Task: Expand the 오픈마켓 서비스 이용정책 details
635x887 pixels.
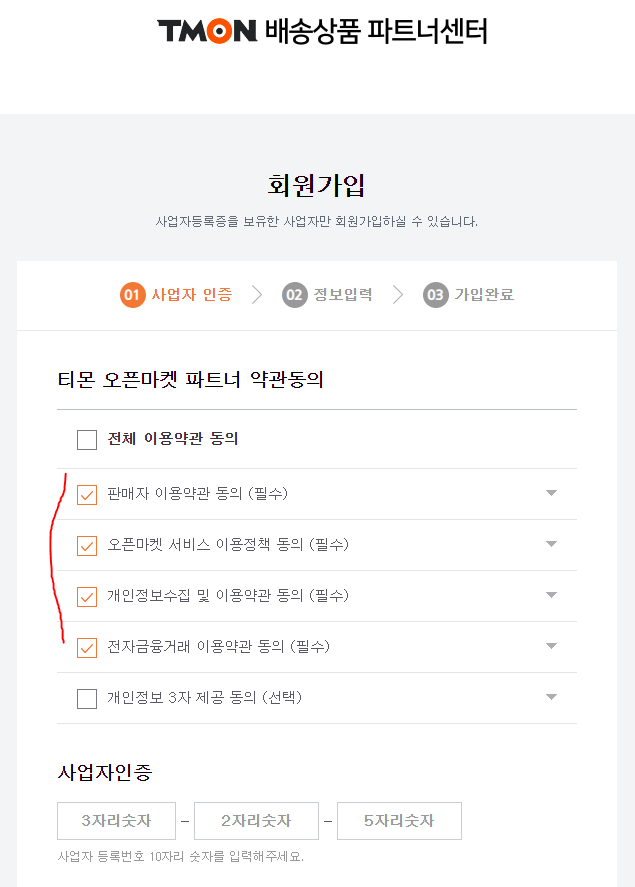Action: pos(551,544)
